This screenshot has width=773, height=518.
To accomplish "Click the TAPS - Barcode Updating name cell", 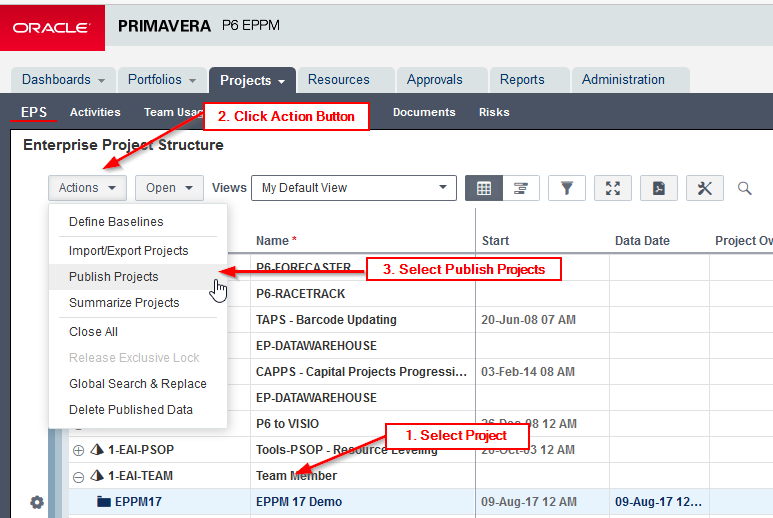I will coord(363,320).
